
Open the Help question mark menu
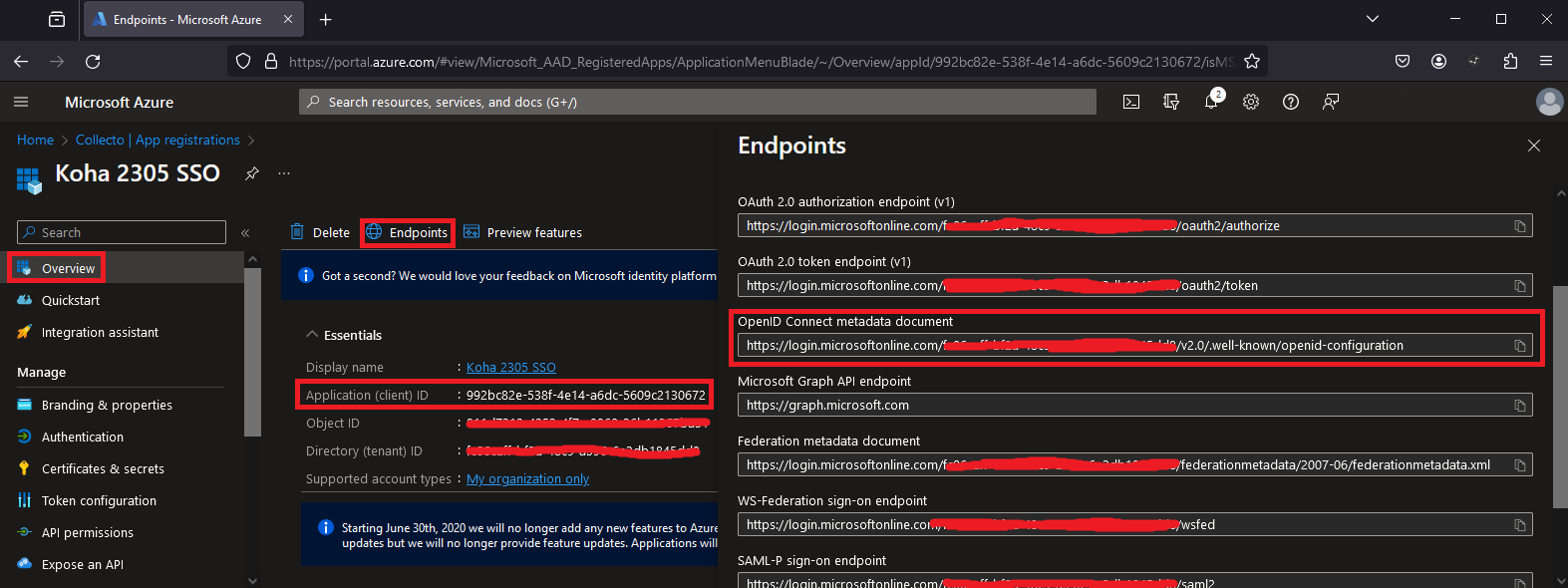1291,102
